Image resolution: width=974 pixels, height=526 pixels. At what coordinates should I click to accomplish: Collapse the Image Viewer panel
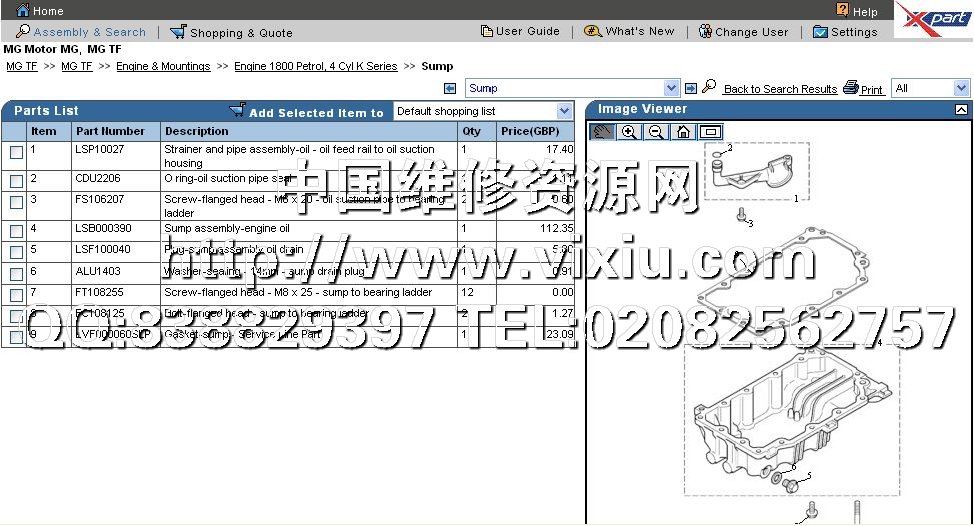pyautogui.click(x=961, y=110)
